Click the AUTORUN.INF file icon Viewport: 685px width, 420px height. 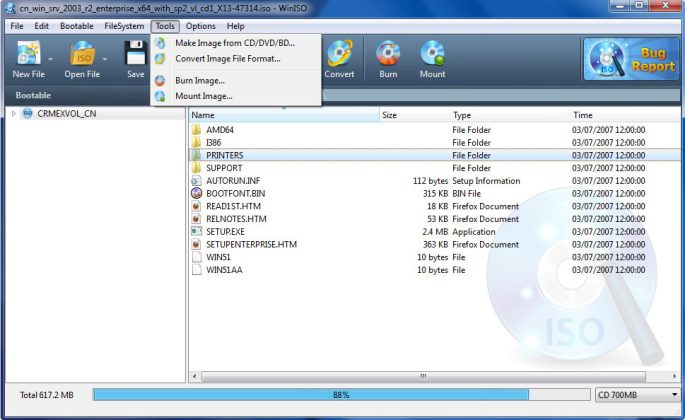pyautogui.click(x=197, y=180)
